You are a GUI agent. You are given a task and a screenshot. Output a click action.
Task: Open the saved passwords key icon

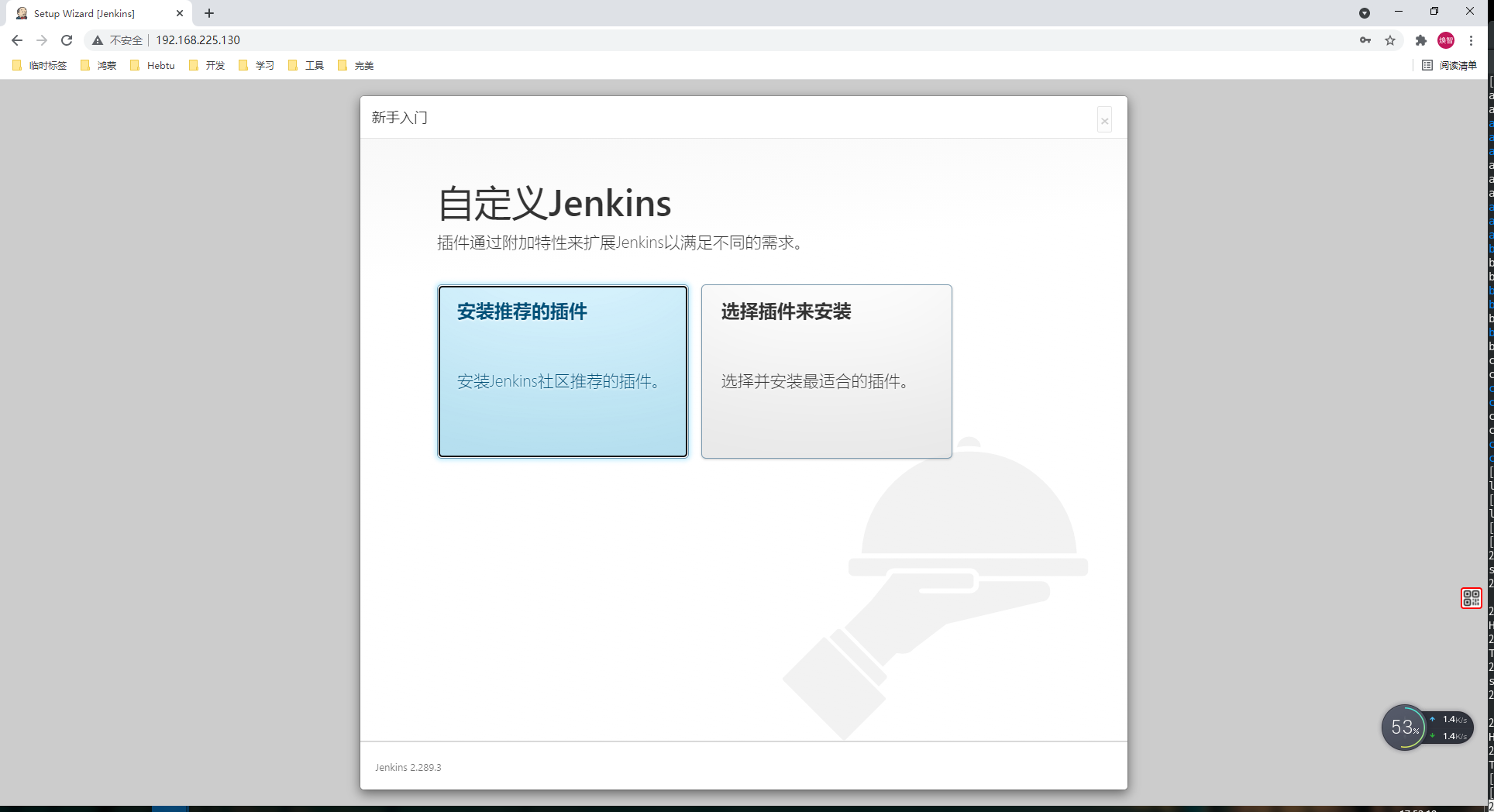coord(1365,40)
